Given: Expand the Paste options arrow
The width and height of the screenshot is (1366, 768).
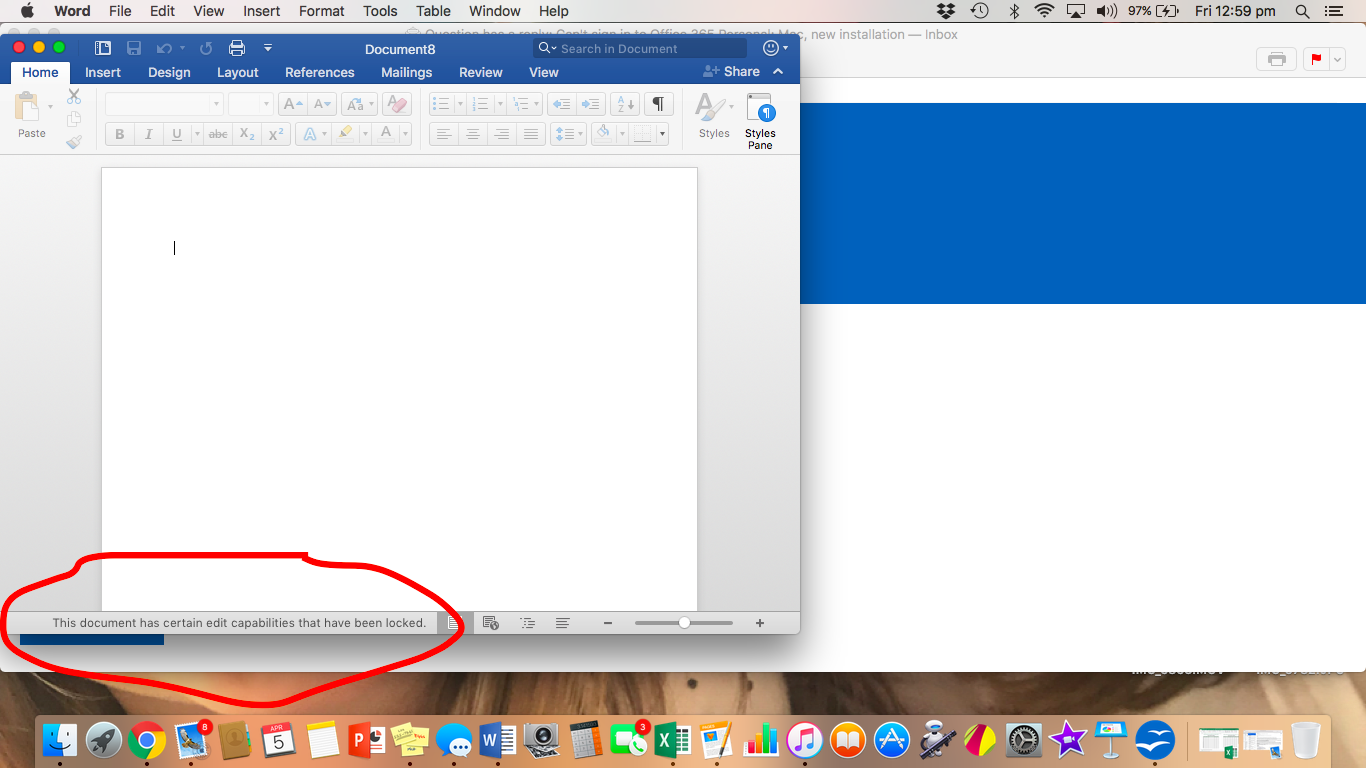Looking at the screenshot, I should tap(51, 106).
